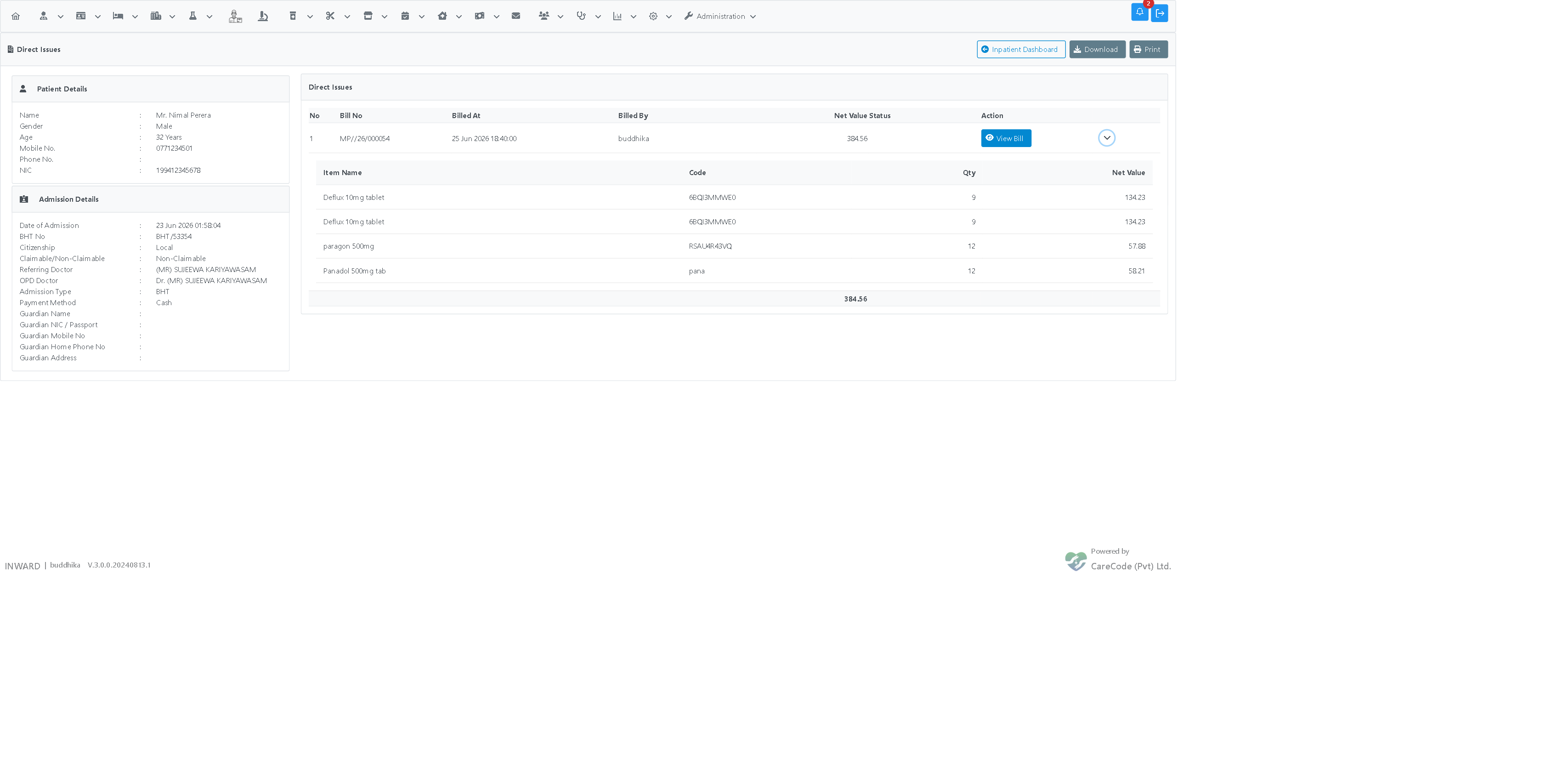
Task: Click the microscope icon
Action: (263, 17)
